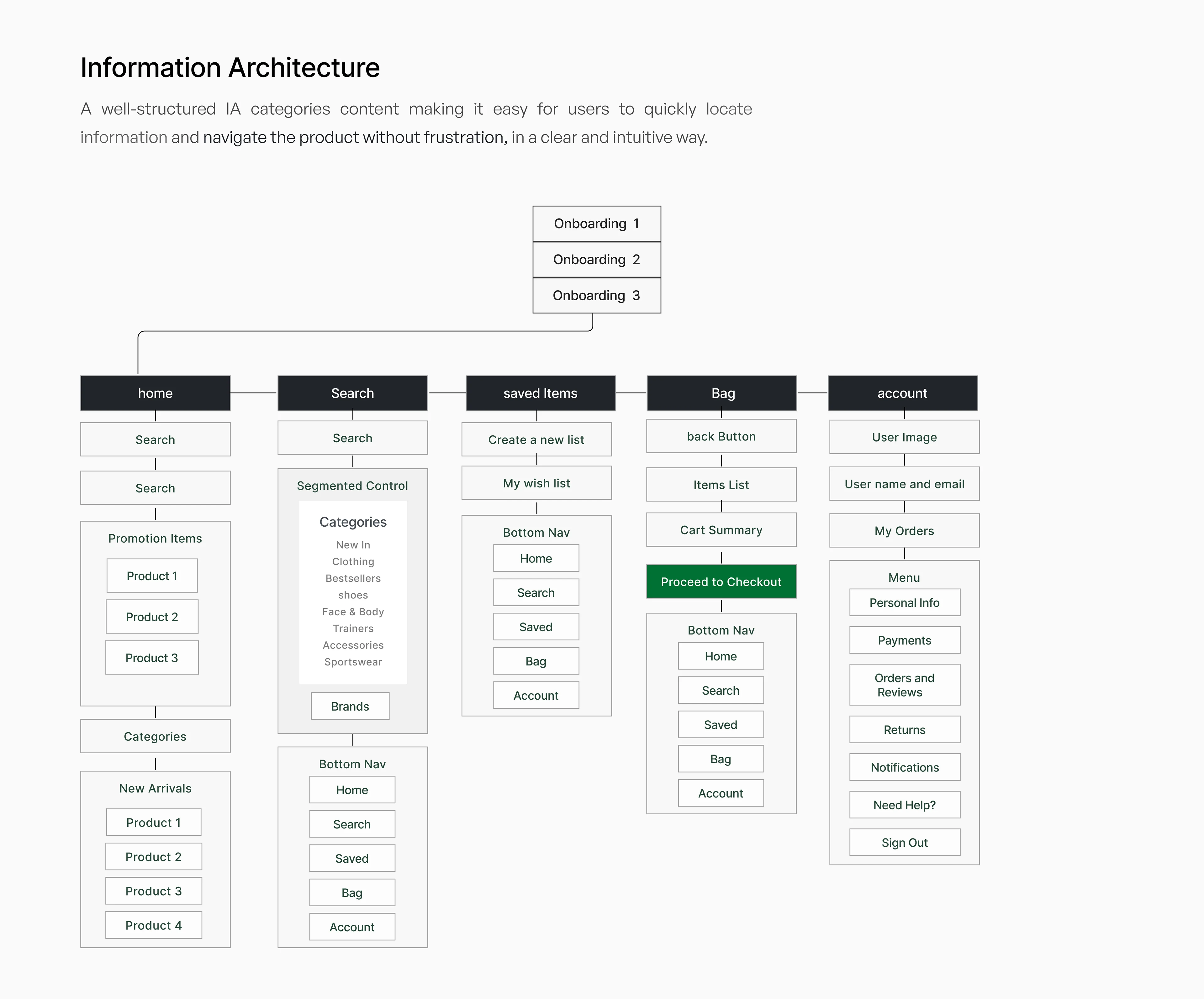
Task: Click the Cart Summary box
Action: (x=721, y=529)
